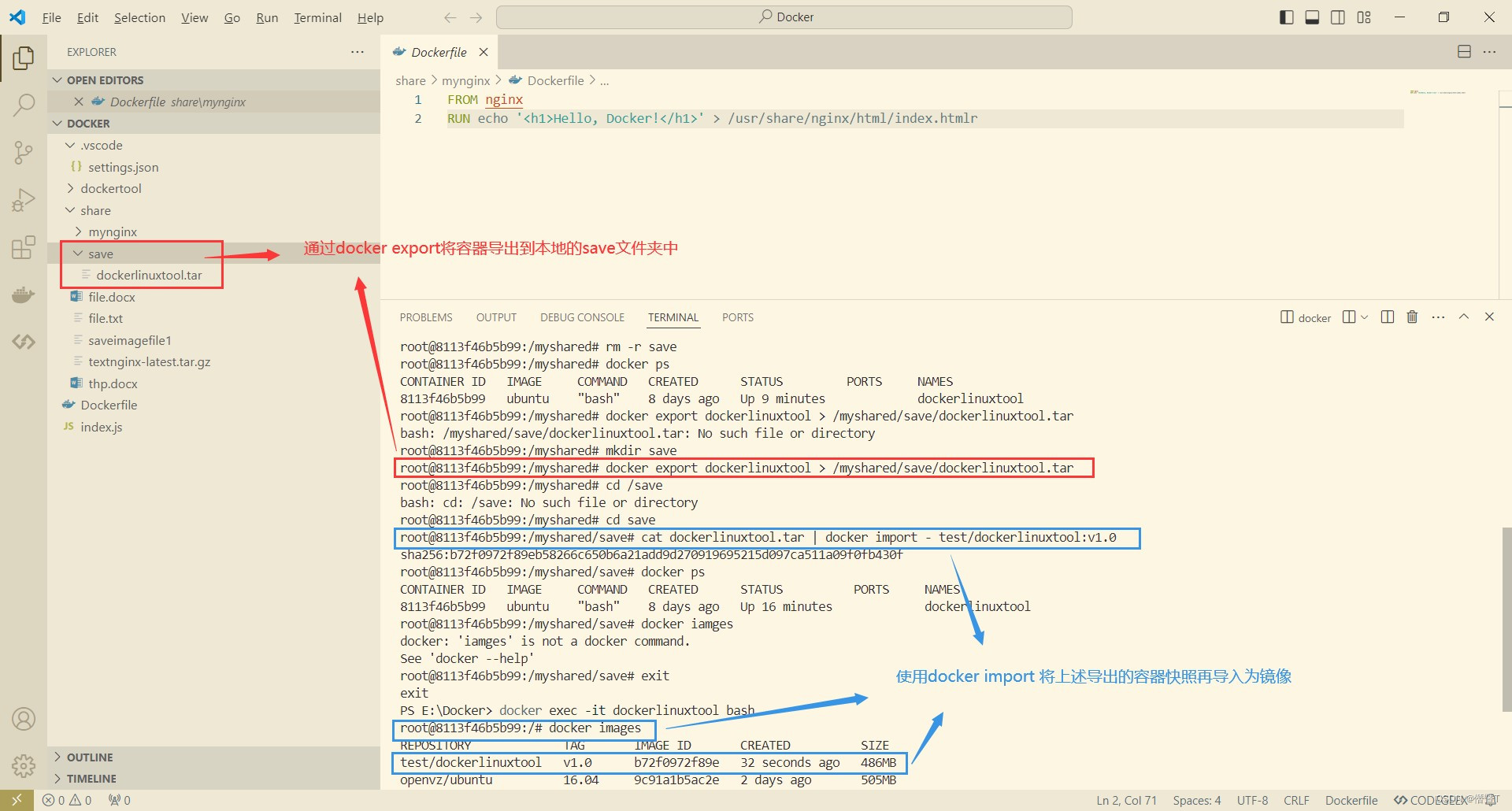
Task: Click the remote window indicator in status bar
Action: point(17,800)
